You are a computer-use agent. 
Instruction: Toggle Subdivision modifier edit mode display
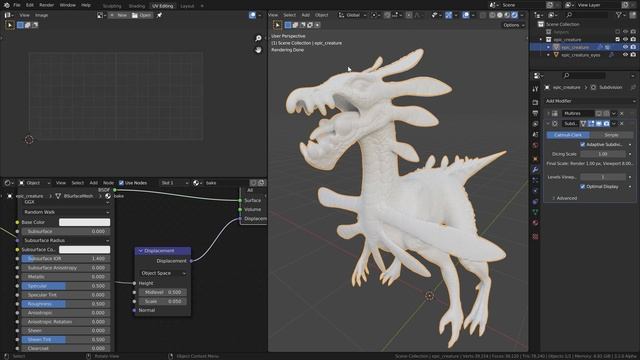click(x=591, y=124)
